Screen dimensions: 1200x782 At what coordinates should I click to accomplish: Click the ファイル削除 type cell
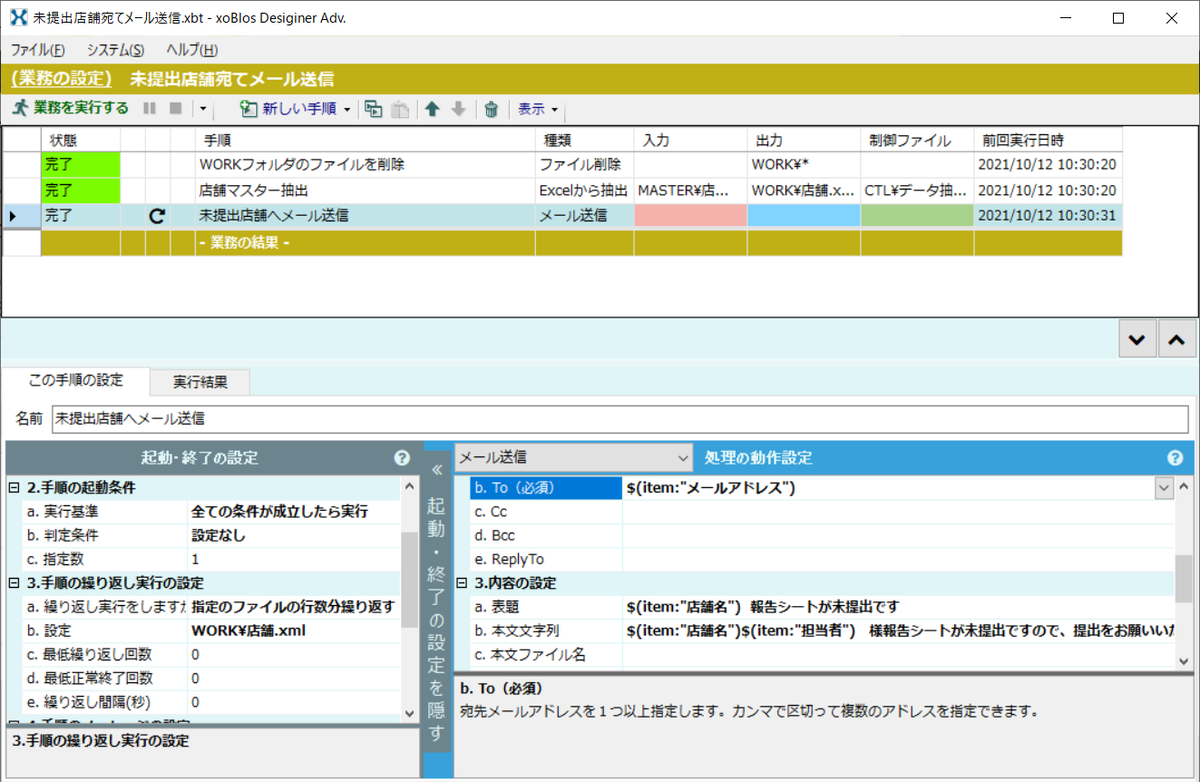(584, 164)
